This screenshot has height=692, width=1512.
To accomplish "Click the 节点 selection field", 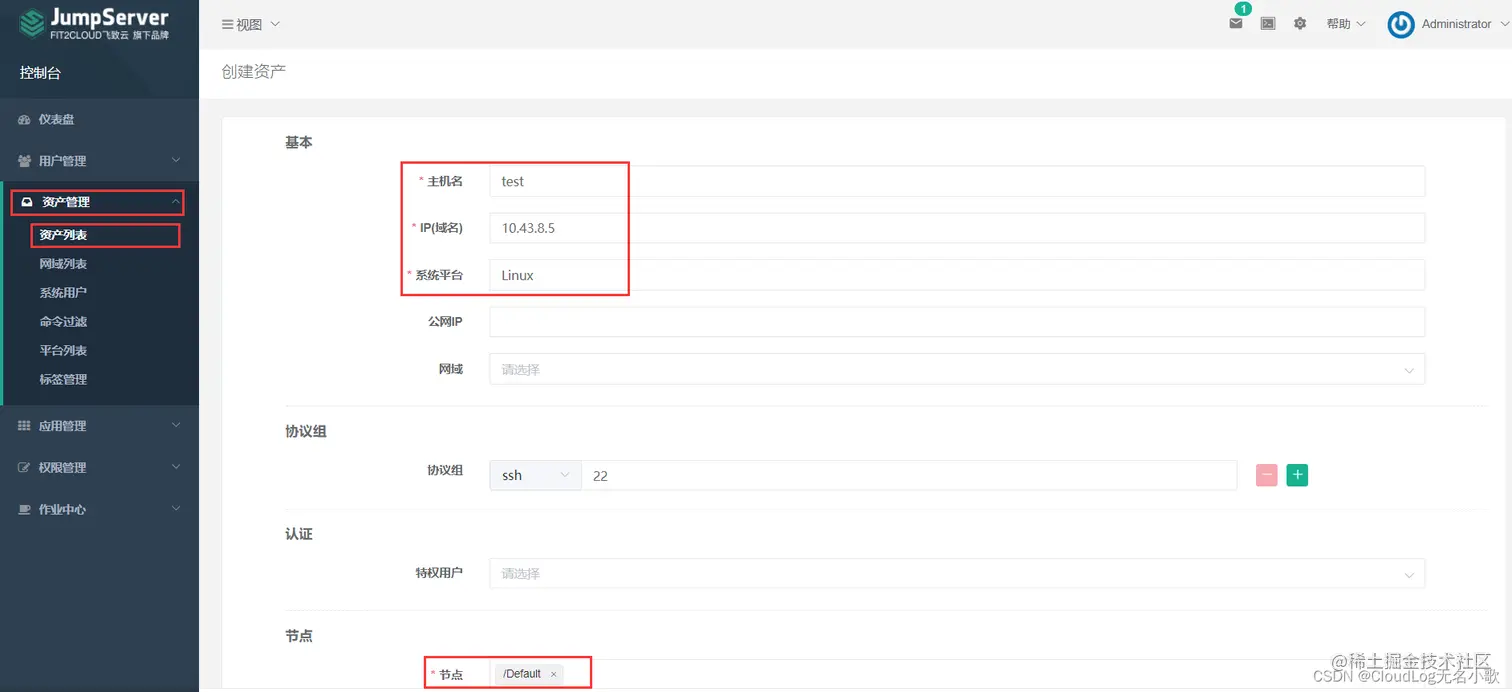I will click(957, 674).
